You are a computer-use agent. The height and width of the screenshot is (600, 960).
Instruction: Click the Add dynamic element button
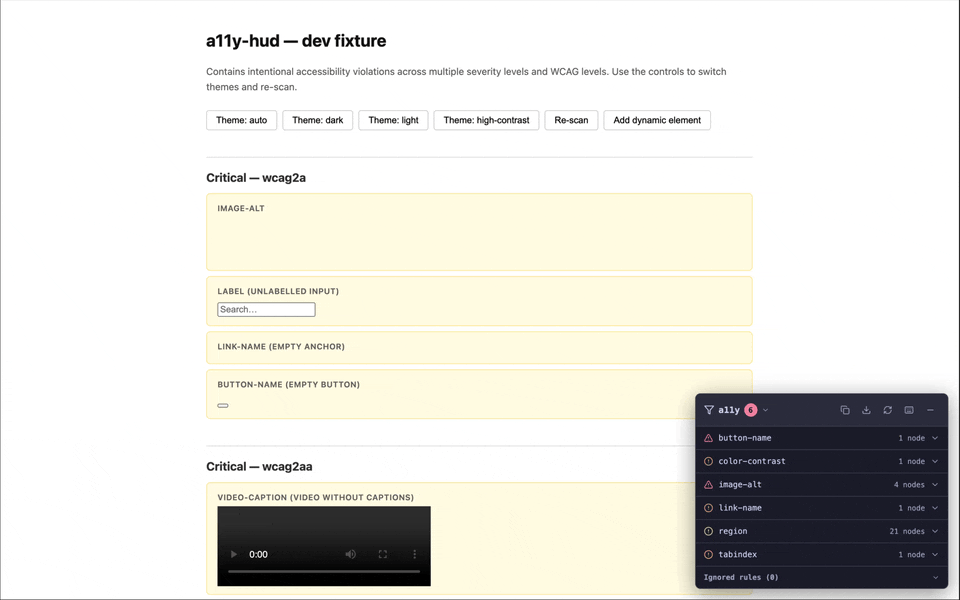[x=658, y=120]
